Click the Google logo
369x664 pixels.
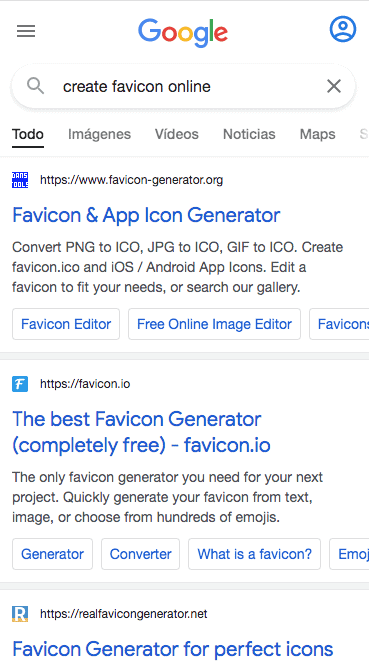tap(183, 33)
